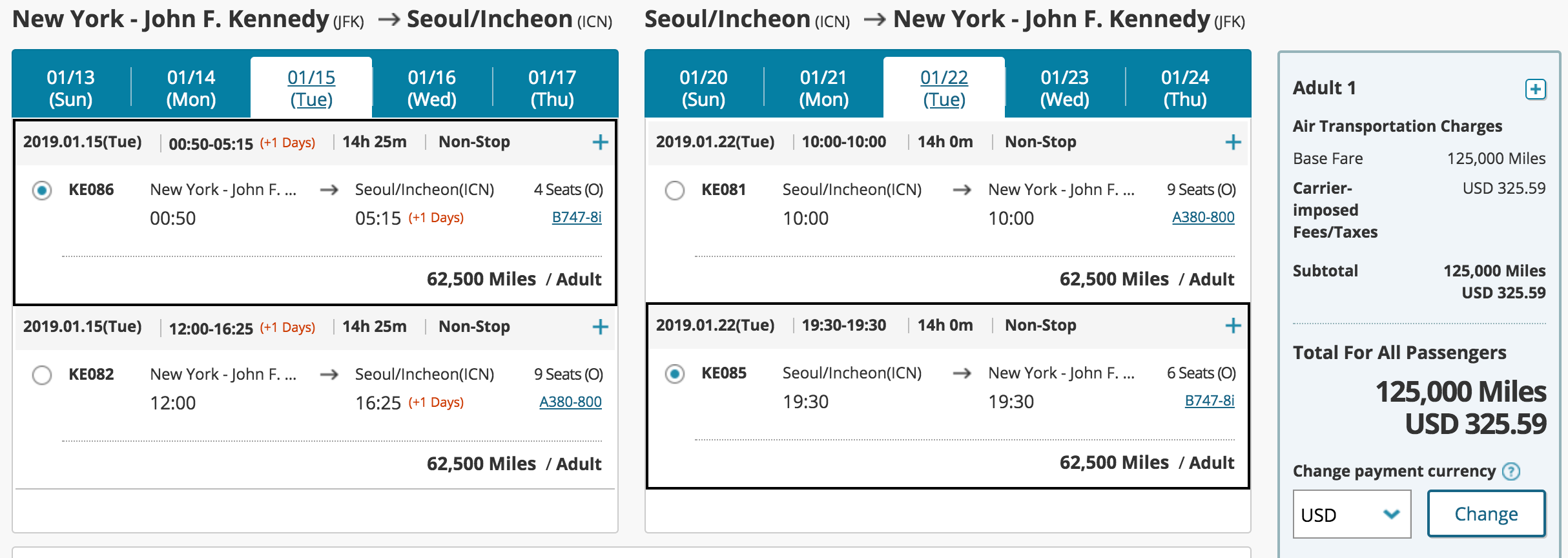The width and height of the screenshot is (1568, 558).
Task: Expand details for the 00:50 KE086 flight
Action: (600, 142)
